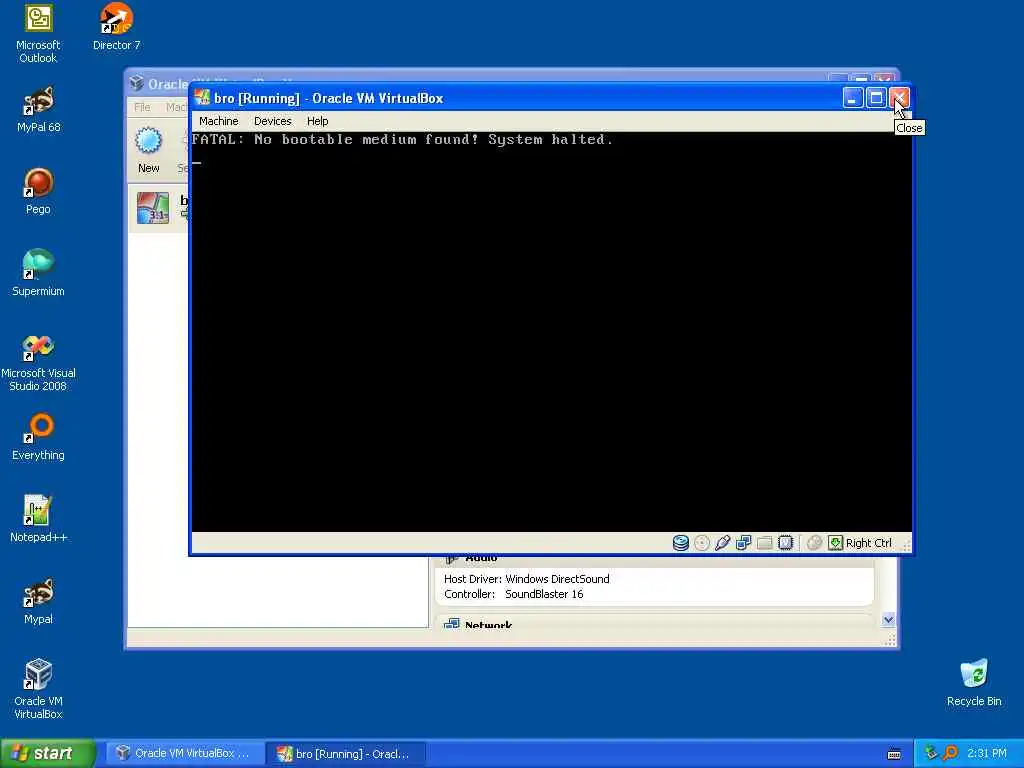Image resolution: width=1024 pixels, height=768 pixels.
Task: Open the File menu in VirtualBox Manager
Action: point(142,106)
